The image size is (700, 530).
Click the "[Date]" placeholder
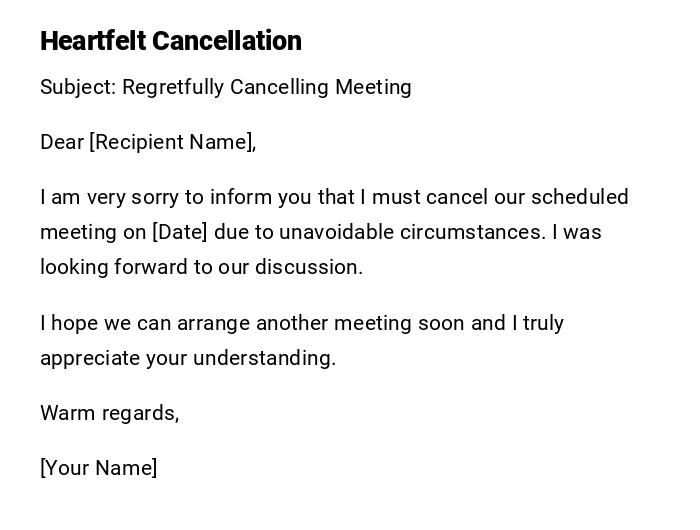(180, 232)
